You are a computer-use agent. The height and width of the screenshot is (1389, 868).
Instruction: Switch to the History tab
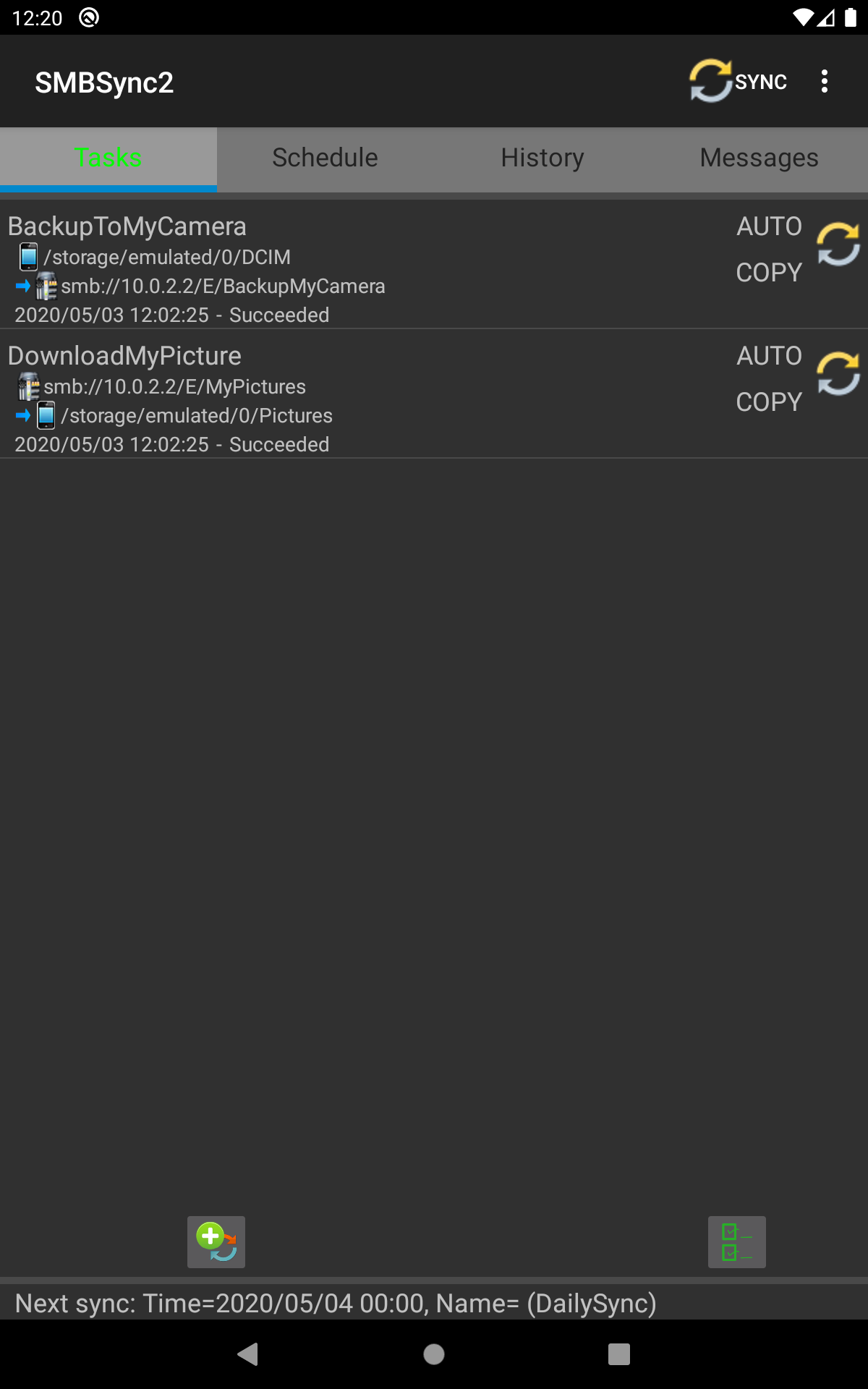542,158
